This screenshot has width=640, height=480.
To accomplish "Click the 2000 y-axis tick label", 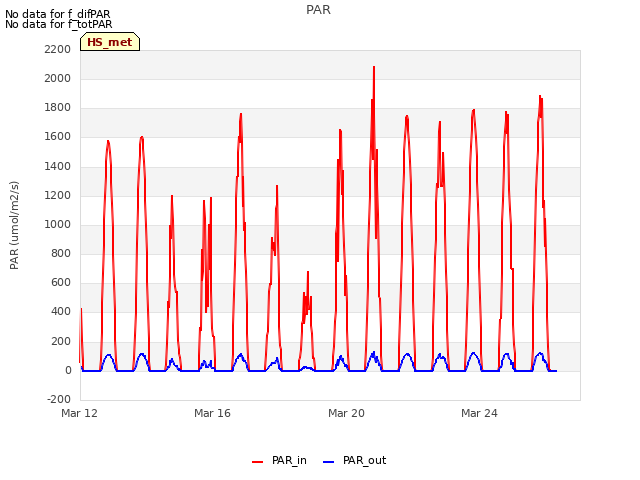I will pyautogui.click(x=58, y=78).
